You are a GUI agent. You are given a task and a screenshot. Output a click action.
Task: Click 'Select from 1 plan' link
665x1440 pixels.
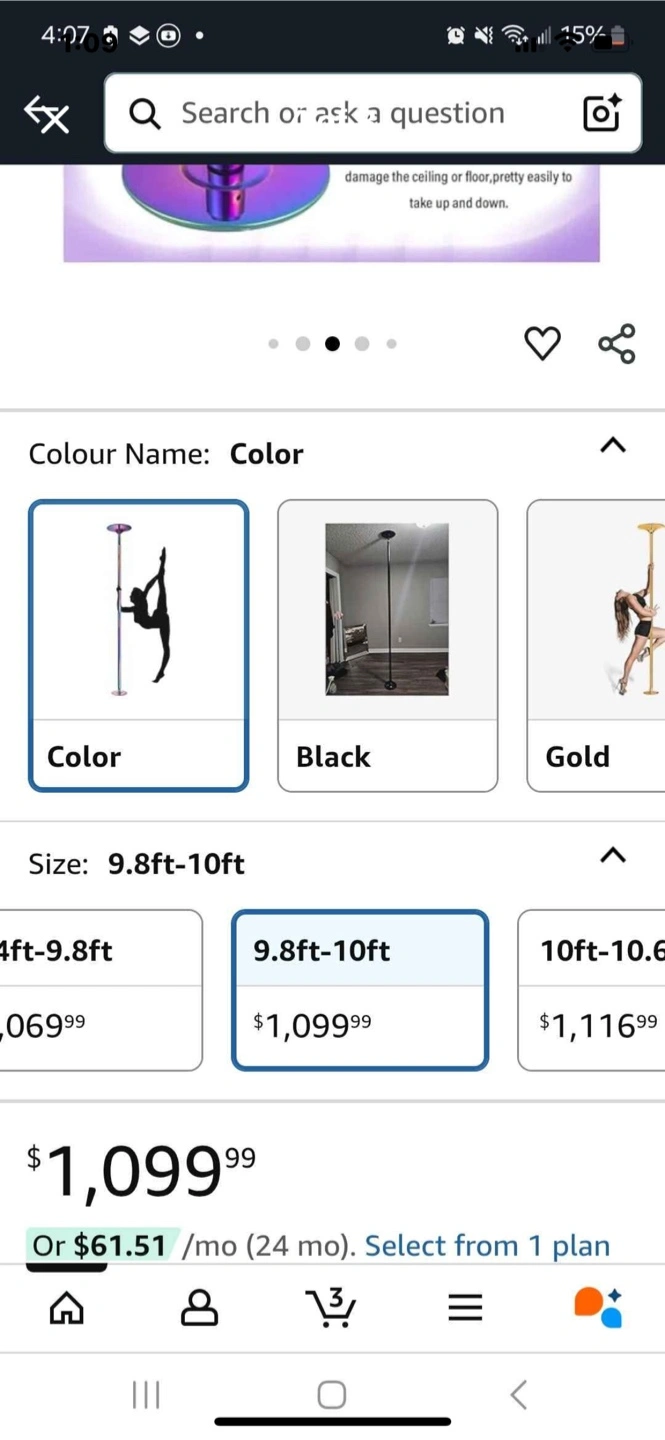point(487,1246)
